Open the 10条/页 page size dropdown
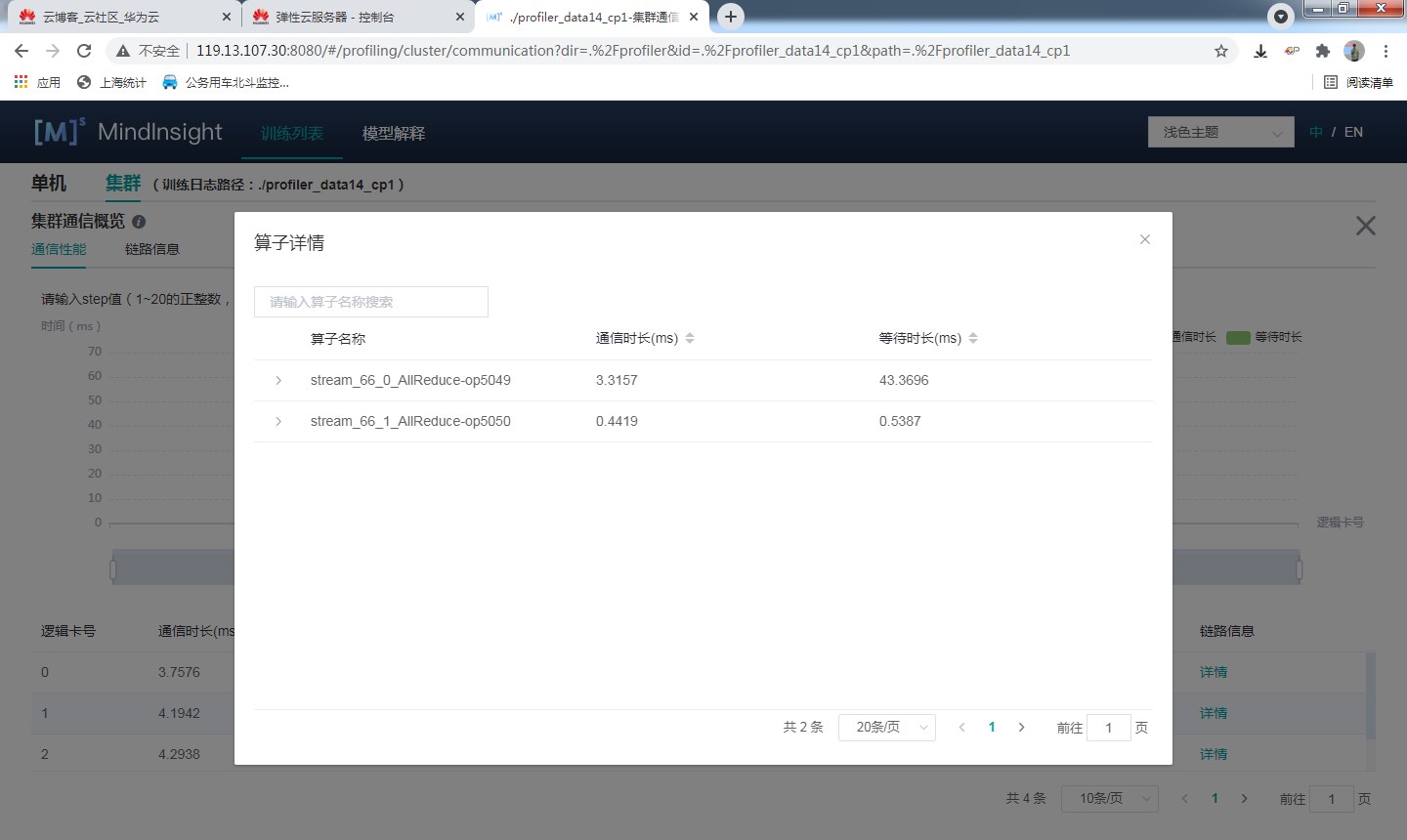This screenshot has height=840, width=1407. click(1110, 799)
